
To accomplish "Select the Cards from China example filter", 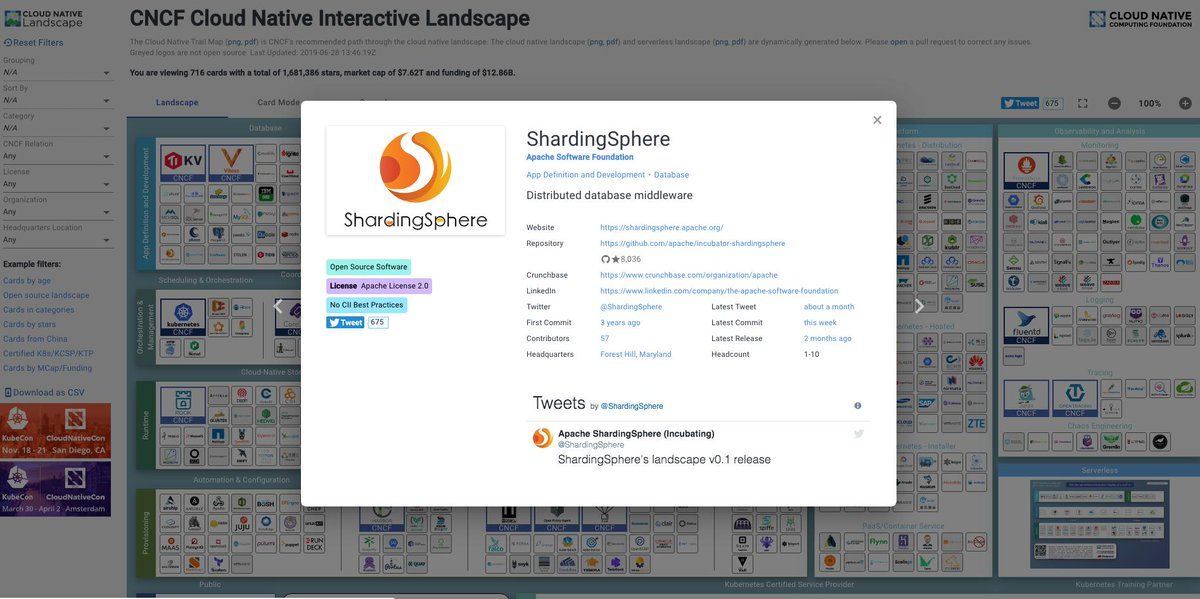I will point(35,339).
